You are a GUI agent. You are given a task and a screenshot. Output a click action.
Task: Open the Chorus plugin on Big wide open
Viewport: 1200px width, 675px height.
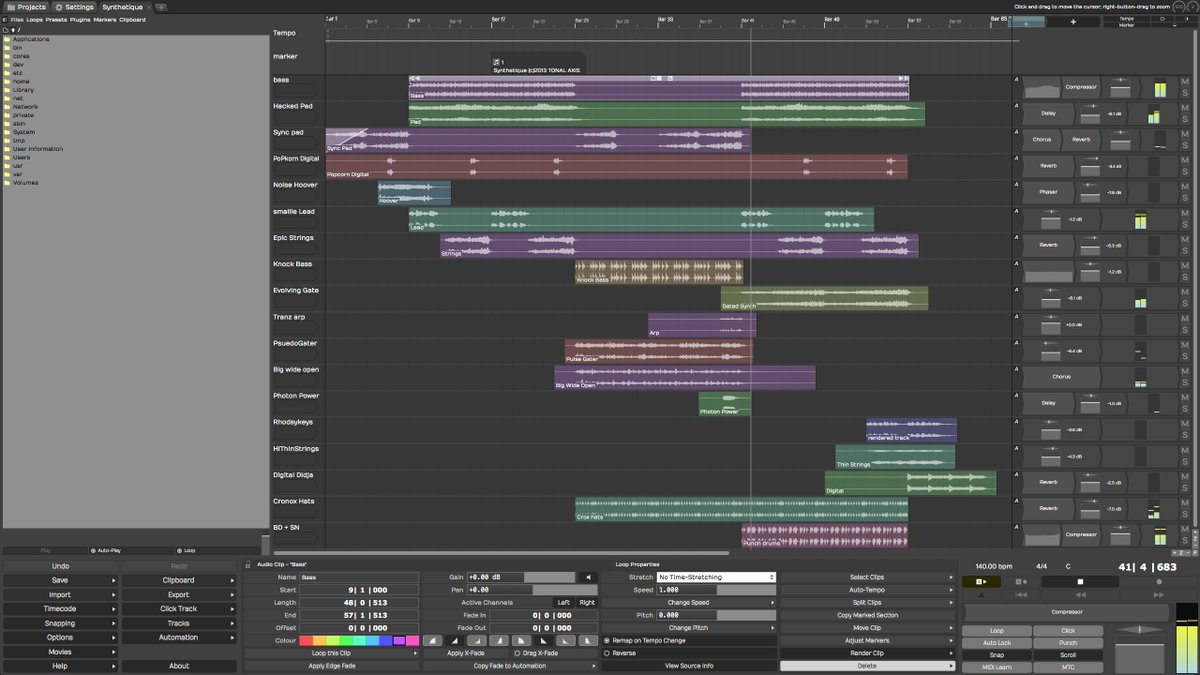coord(1061,377)
